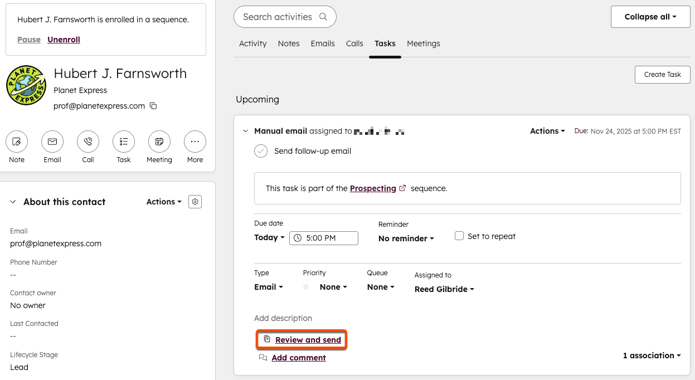Open the Today due date dropdown

click(x=269, y=238)
